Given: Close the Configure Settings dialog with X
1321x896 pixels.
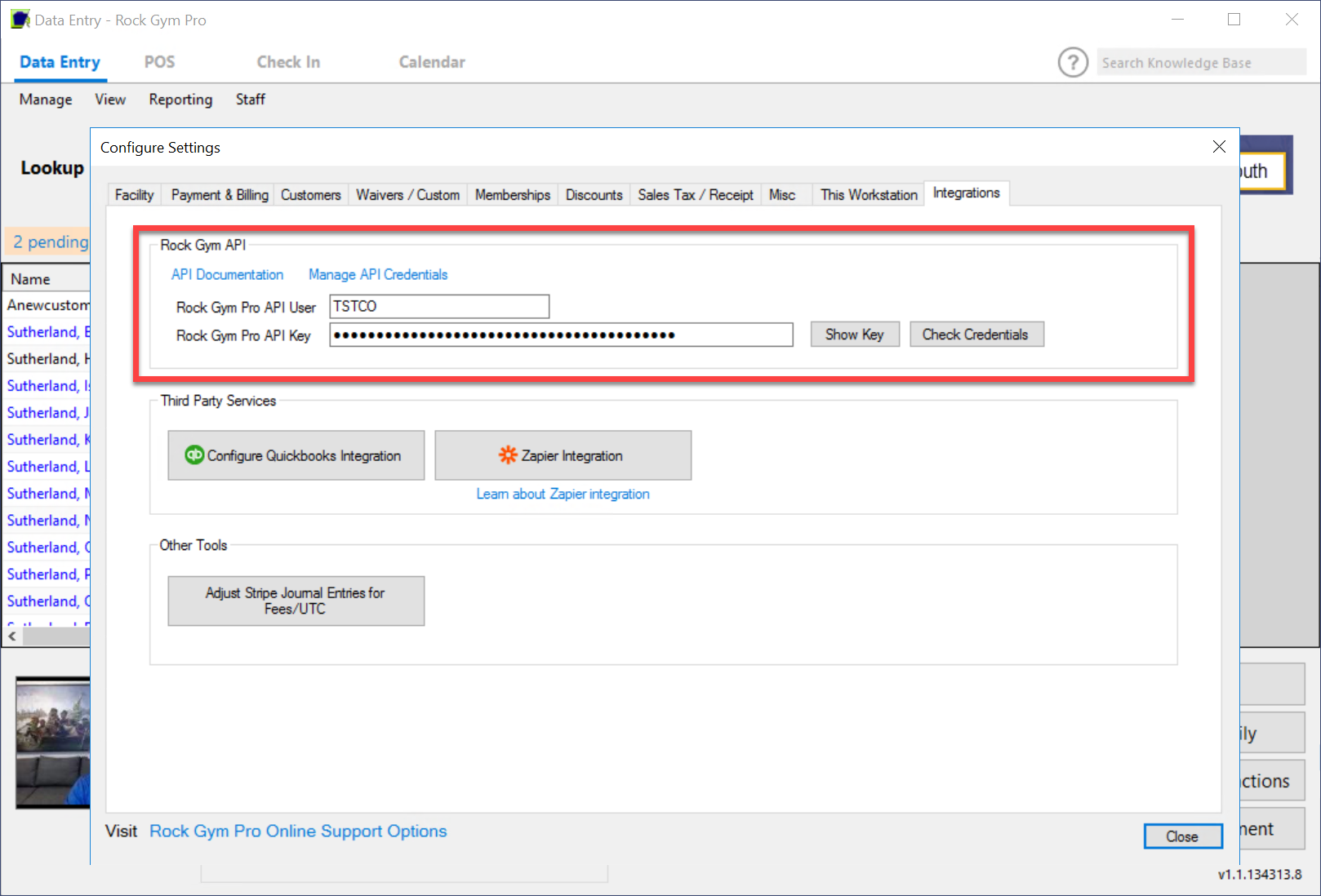Looking at the screenshot, I should 1219,147.
